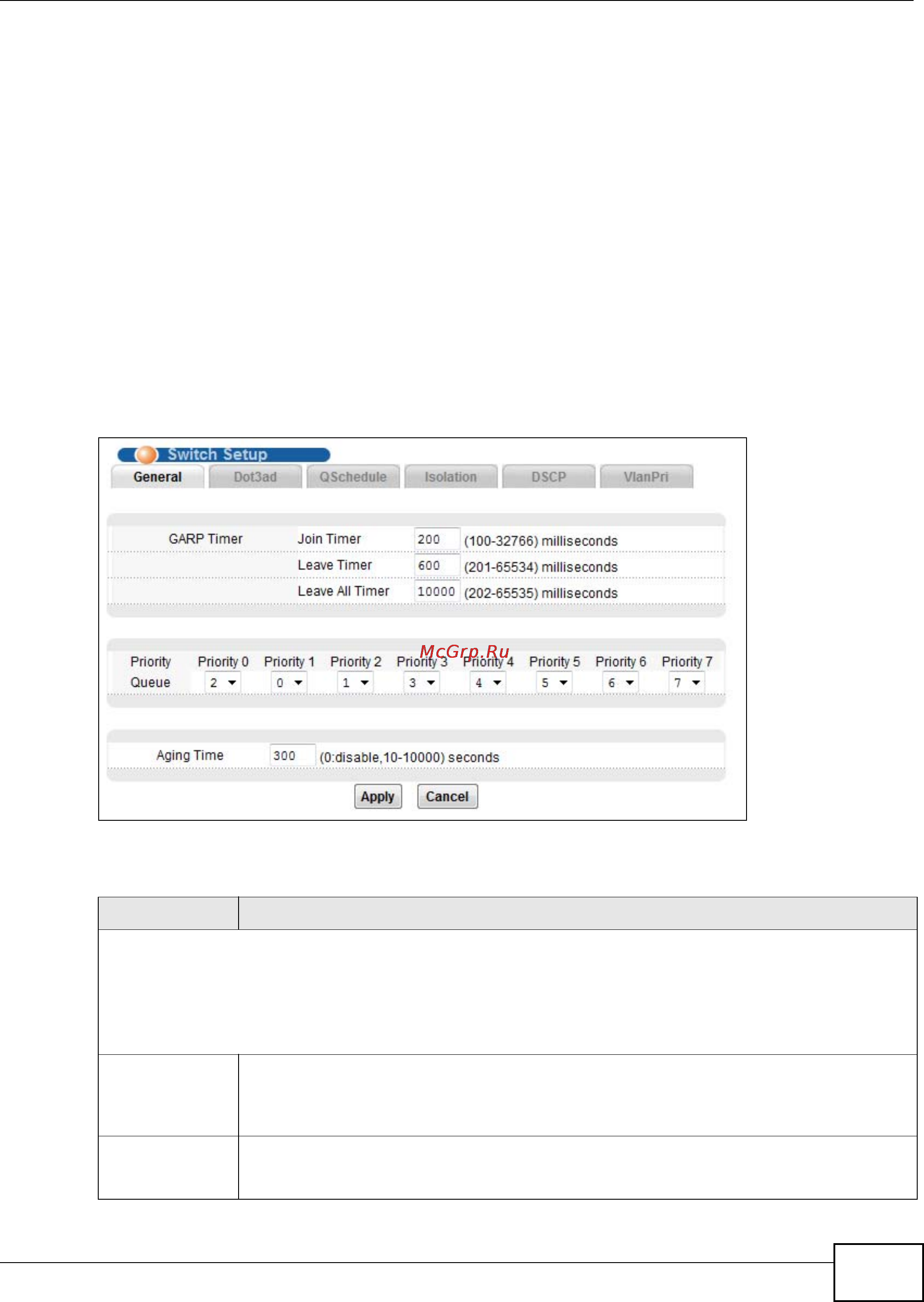This screenshot has width=924, height=1302.
Task: Click the orange Switch Setup orb icon
Action: (x=147, y=455)
